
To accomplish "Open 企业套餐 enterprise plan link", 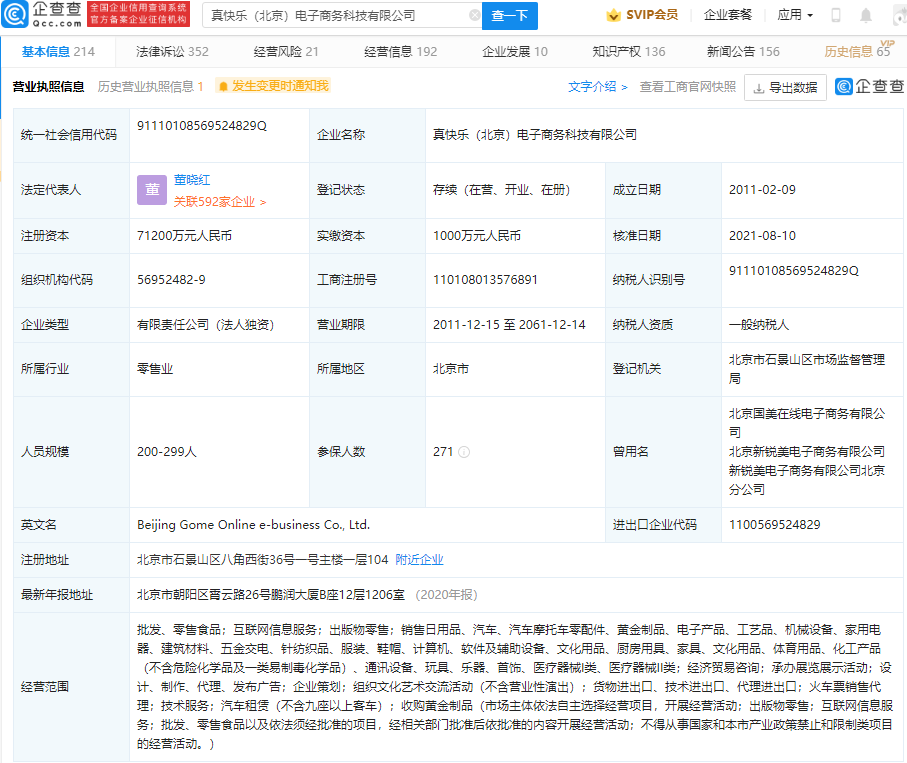I will tap(728, 15).
